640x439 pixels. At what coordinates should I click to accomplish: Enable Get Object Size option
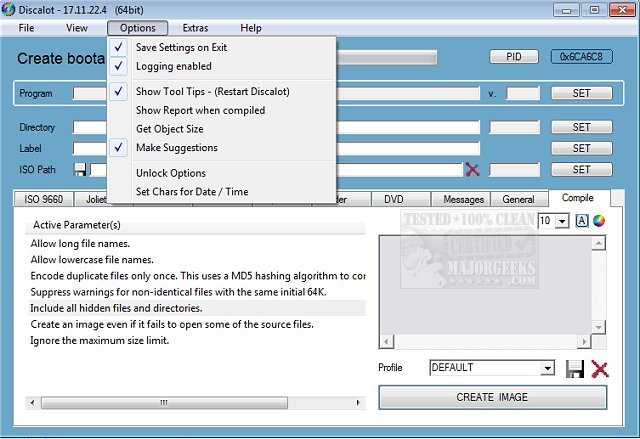[x=222, y=129]
